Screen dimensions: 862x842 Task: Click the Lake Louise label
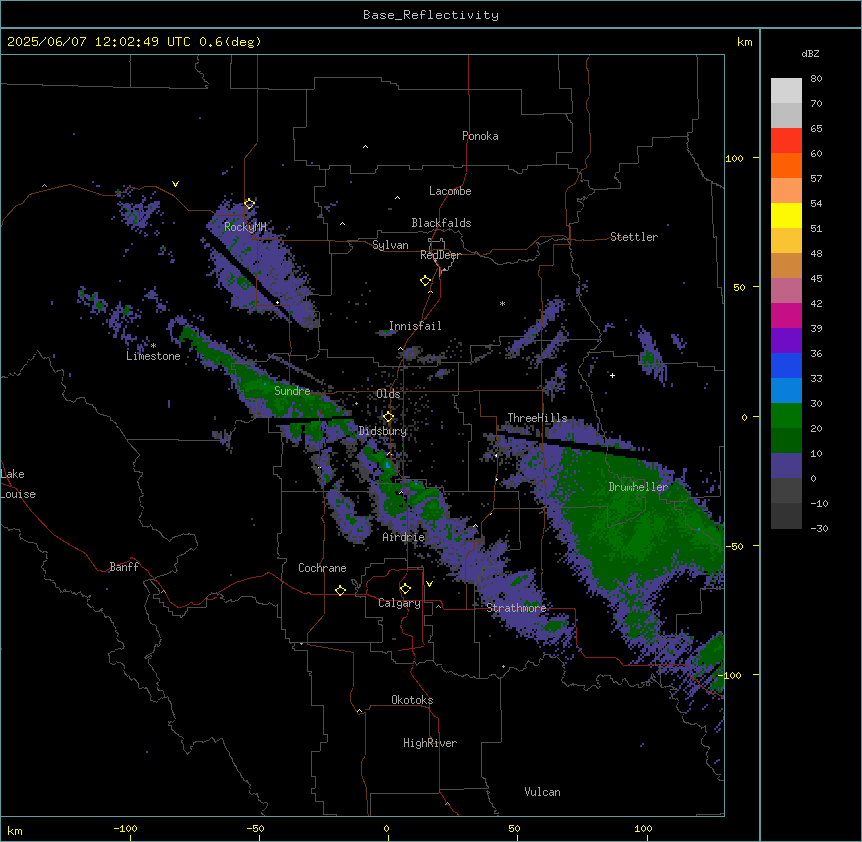coord(18,484)
